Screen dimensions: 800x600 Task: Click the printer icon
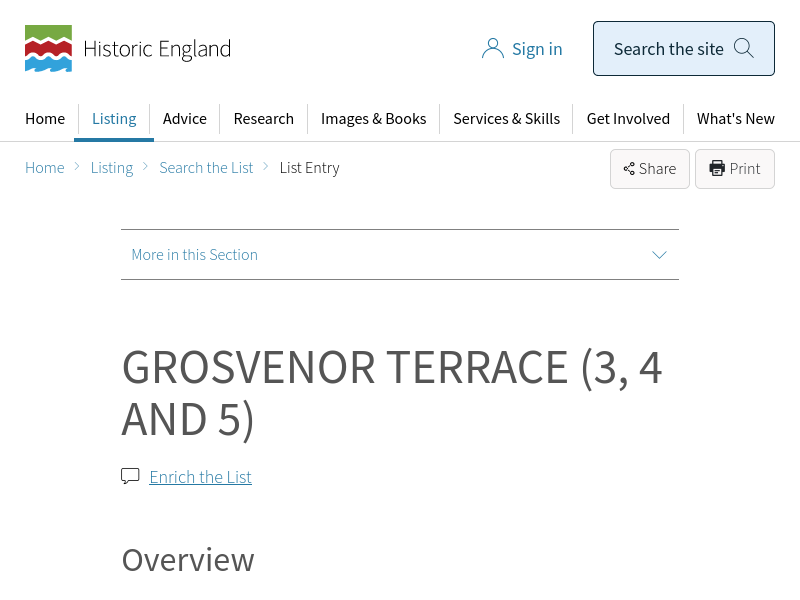pyautogui.click(x=717, y=169)
